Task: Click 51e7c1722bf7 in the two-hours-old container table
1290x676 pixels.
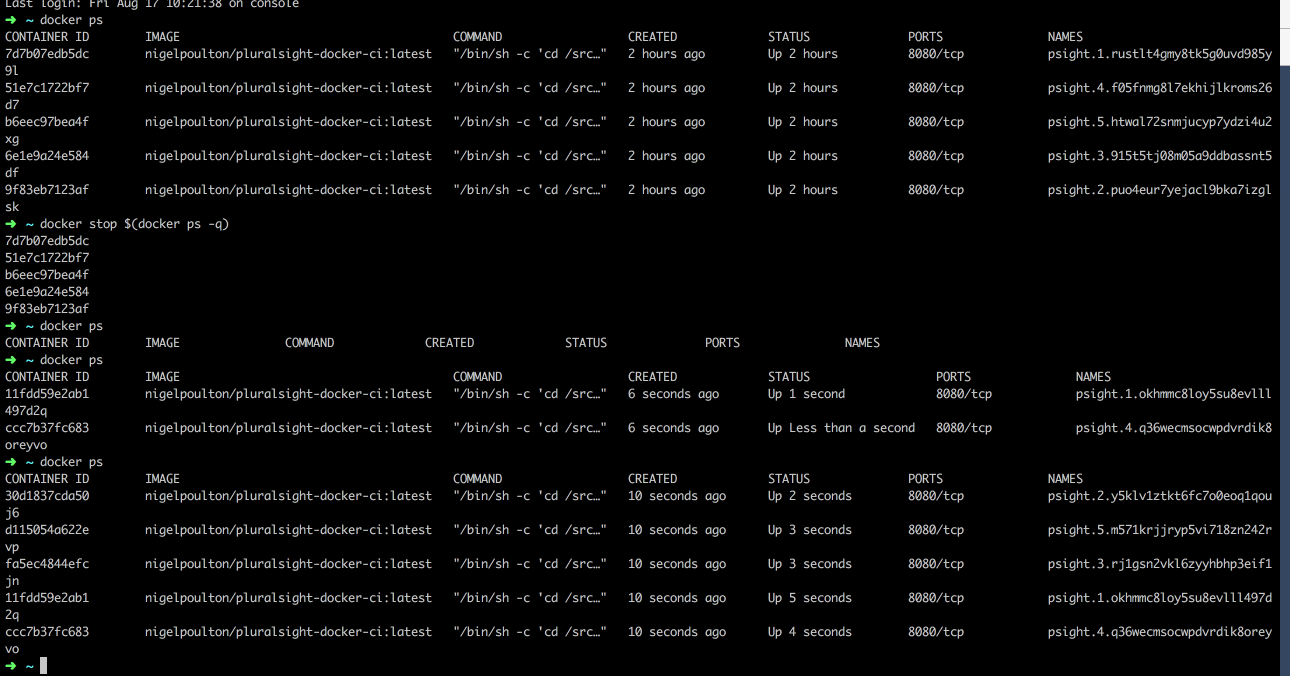Action: 47,88
